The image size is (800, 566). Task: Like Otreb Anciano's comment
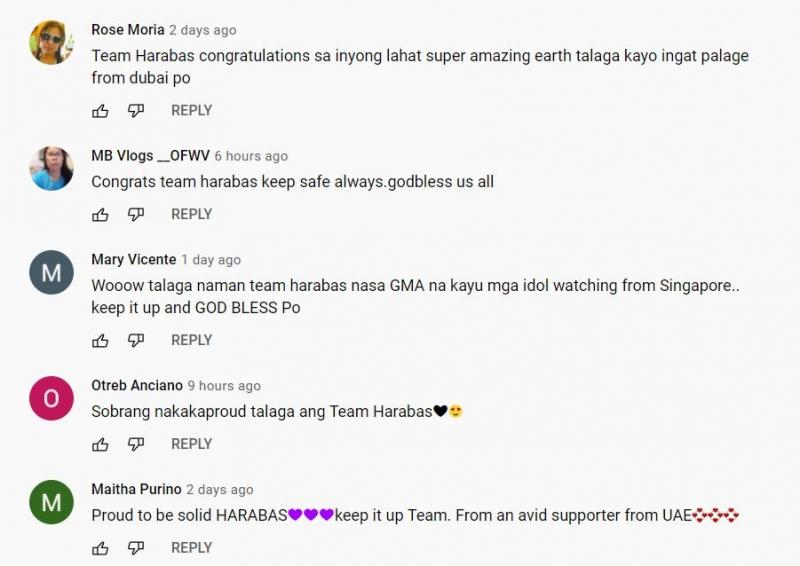pos(100,445)
